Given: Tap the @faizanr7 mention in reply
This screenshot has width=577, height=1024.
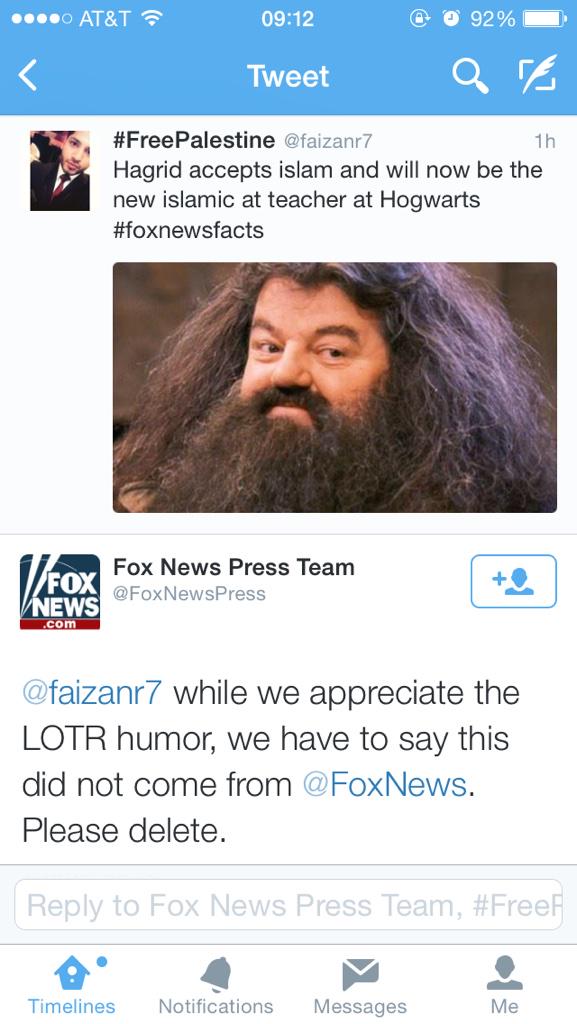Looking at the screenshot, I should click(x=92, y=693).
